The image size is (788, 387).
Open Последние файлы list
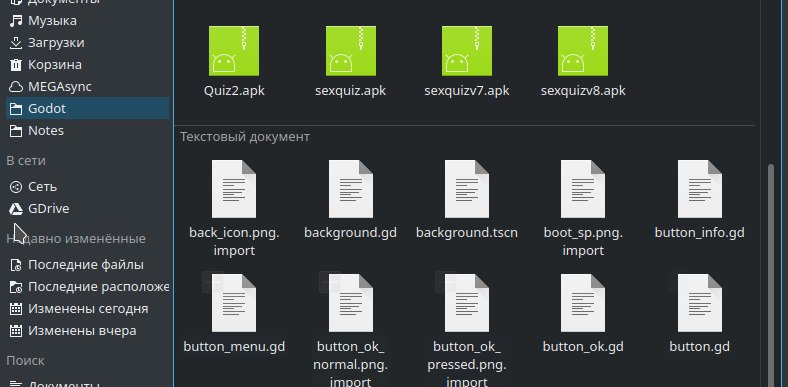pos(87,265)
